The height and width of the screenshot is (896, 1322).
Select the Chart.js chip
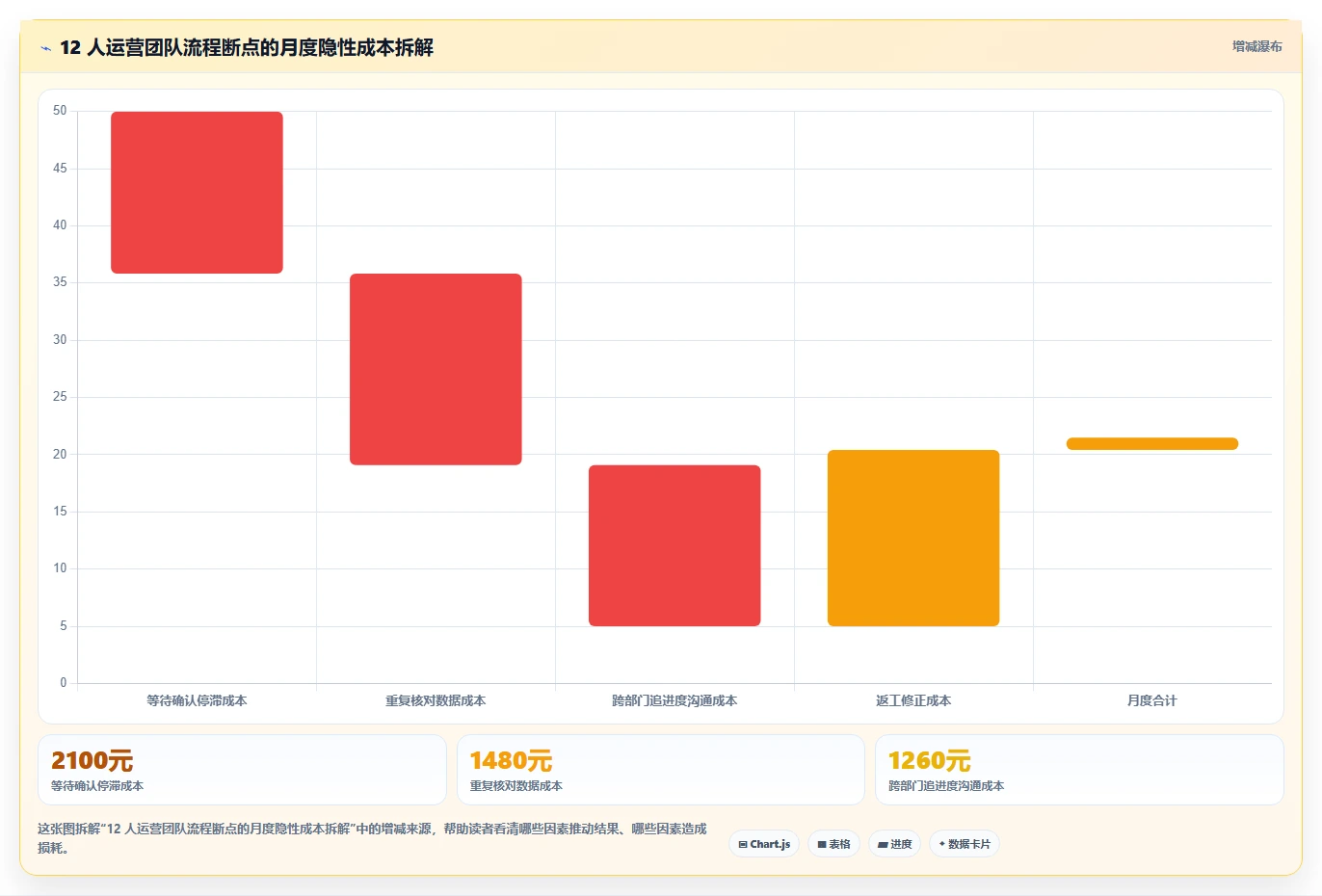click(764, 844)
